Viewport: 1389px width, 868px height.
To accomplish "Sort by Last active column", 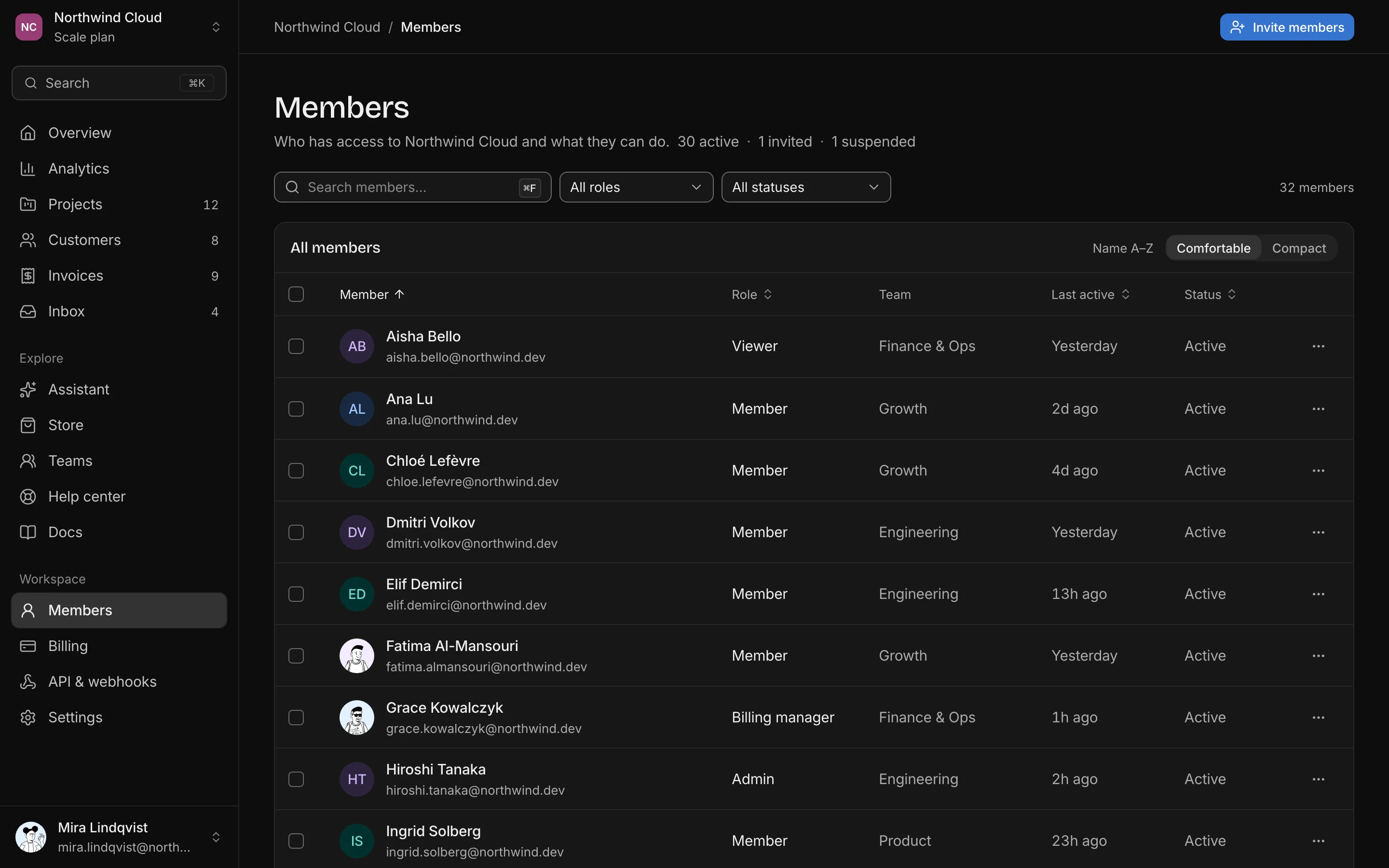I will 1090,295.
